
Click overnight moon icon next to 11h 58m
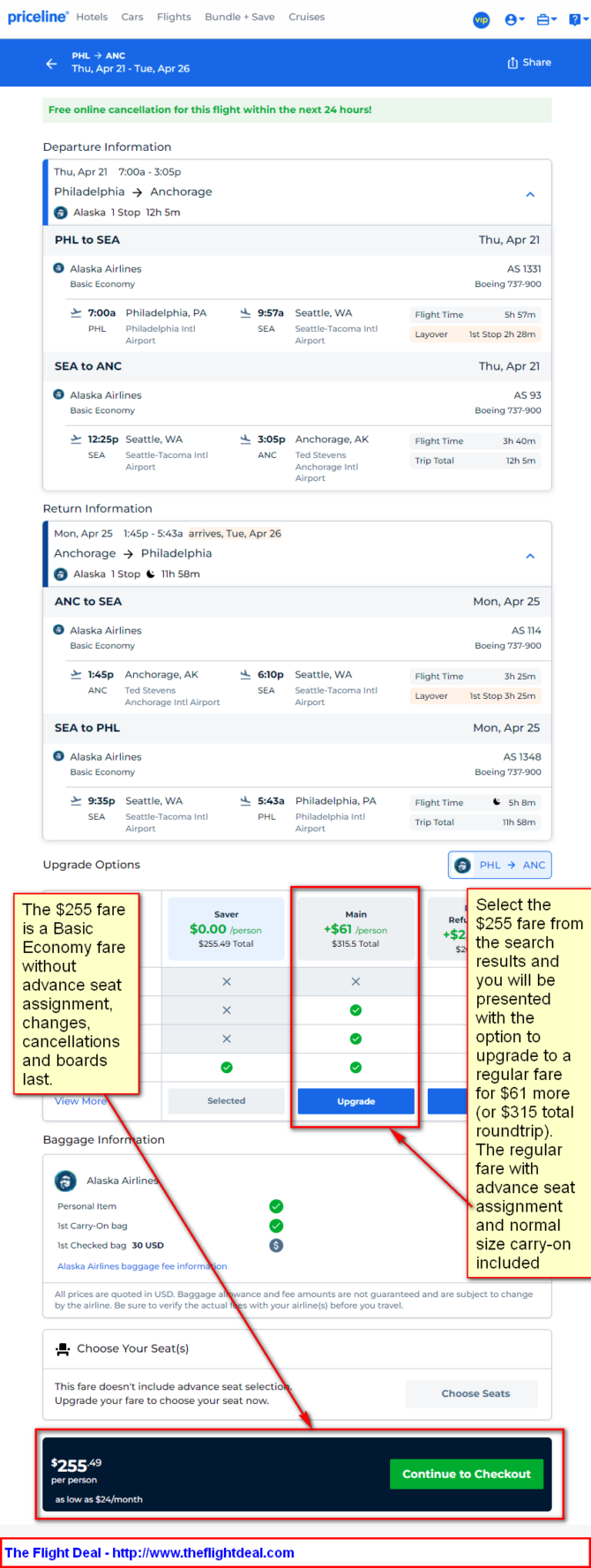(x=150, y=574)
